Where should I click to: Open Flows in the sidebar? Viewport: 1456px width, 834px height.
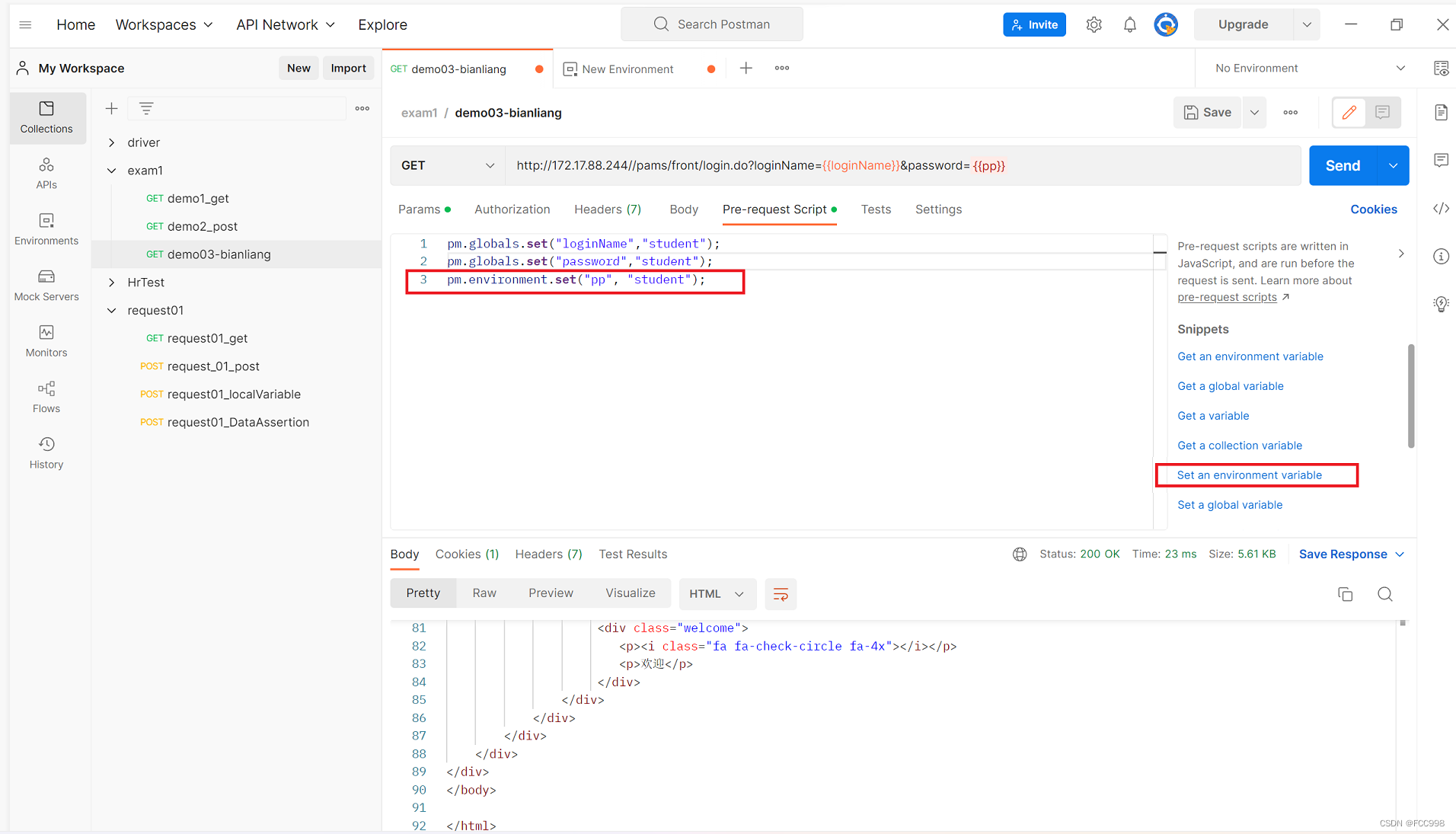(x=46, y=398)
